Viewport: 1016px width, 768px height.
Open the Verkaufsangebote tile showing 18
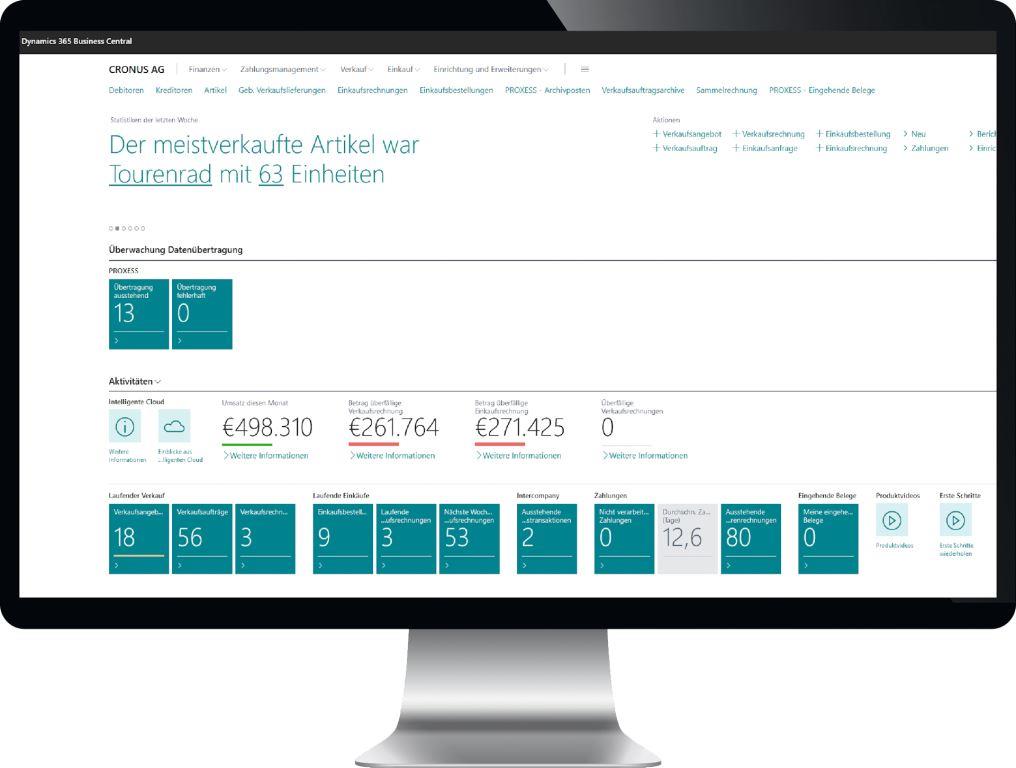pos(139,539)
